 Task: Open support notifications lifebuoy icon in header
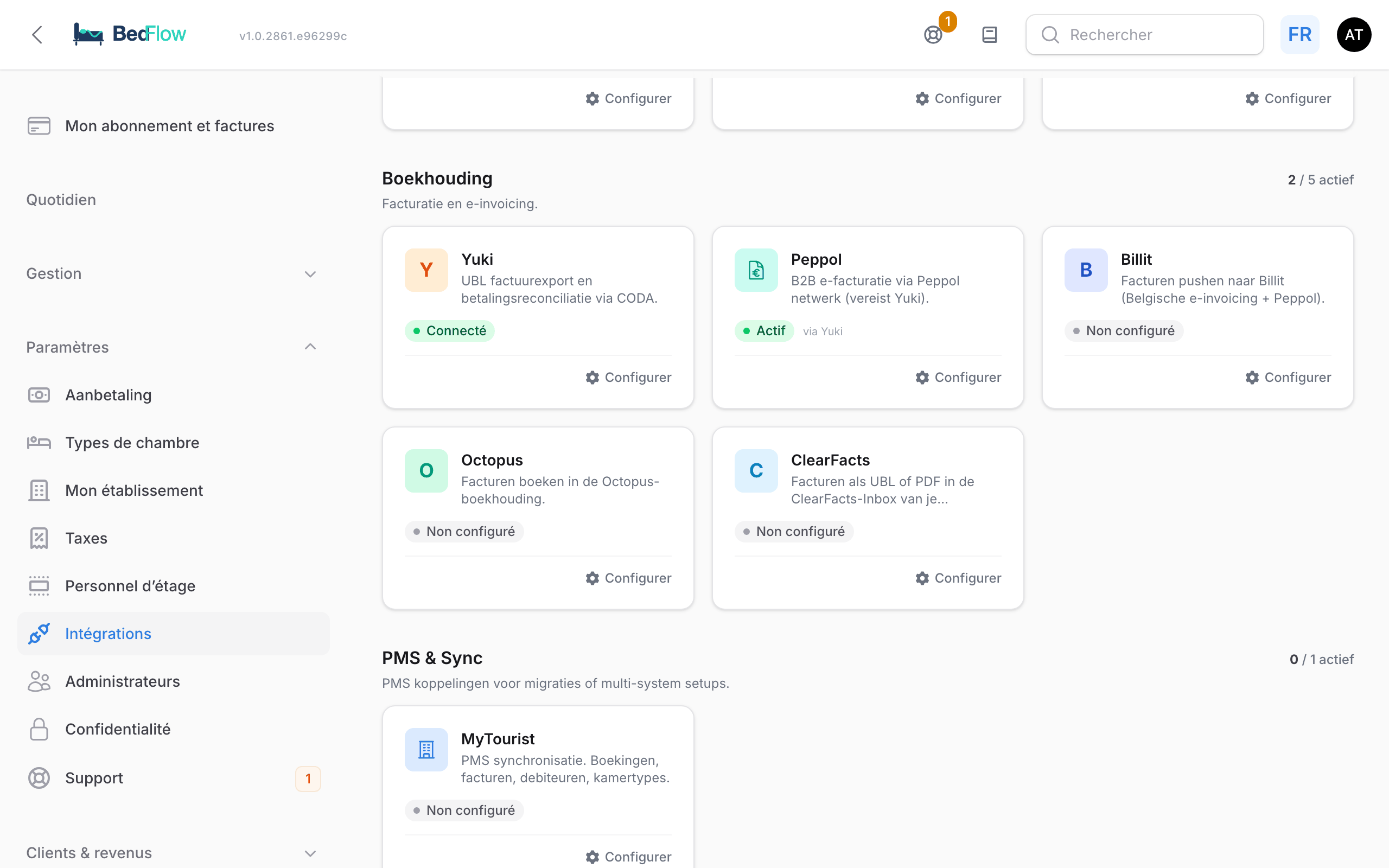pos(933,35)
